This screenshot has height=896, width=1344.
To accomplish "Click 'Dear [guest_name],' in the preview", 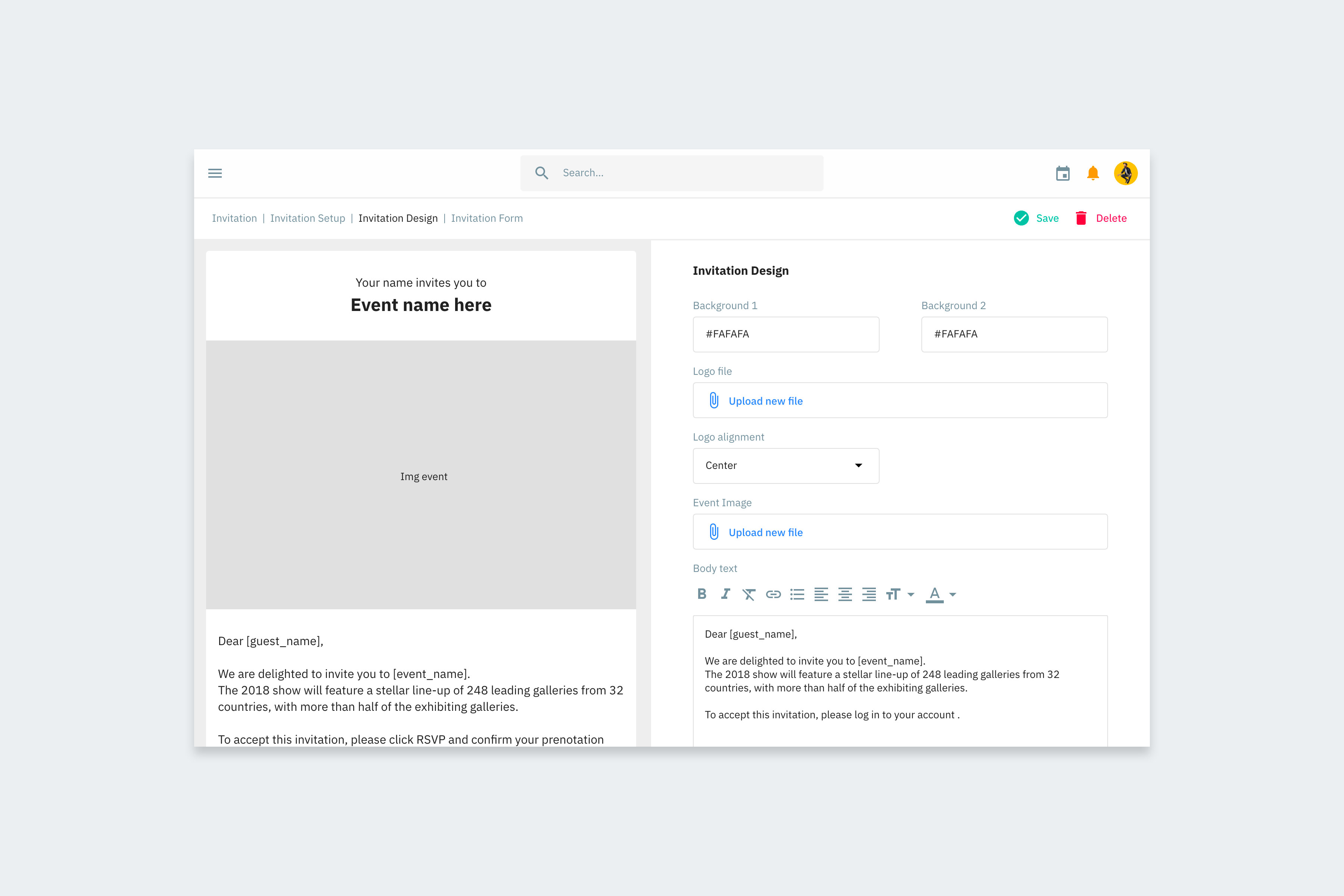I will (271, 641).
